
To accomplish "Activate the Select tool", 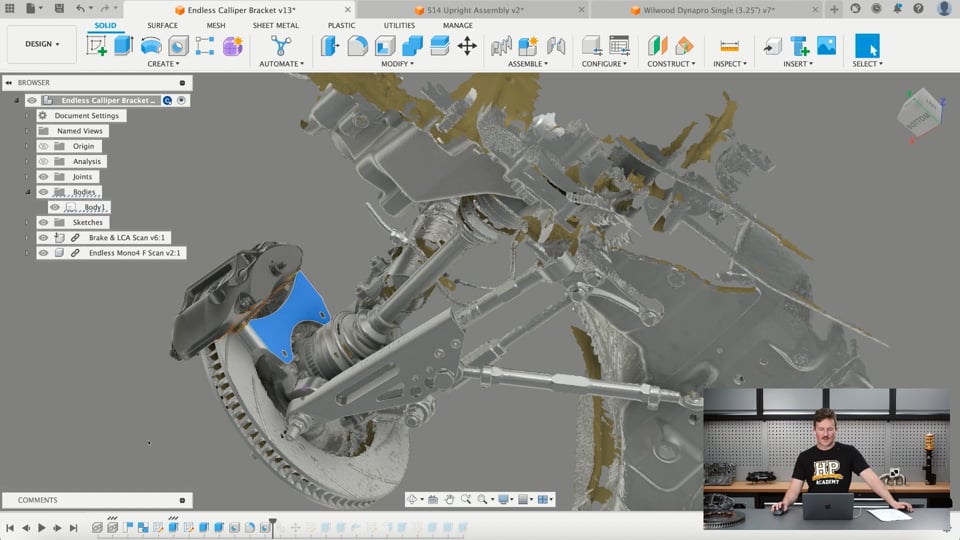I will [x=867, y=46].
